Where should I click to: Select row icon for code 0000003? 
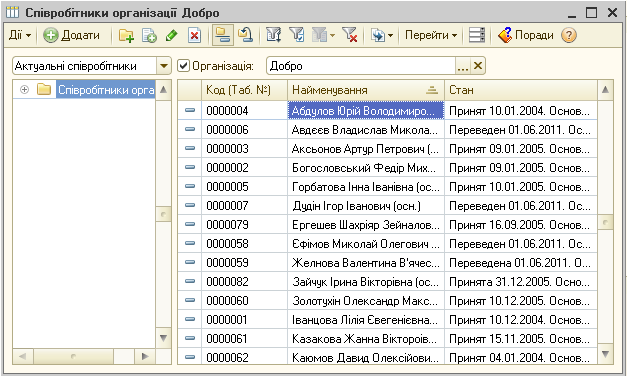pos(190,148)
